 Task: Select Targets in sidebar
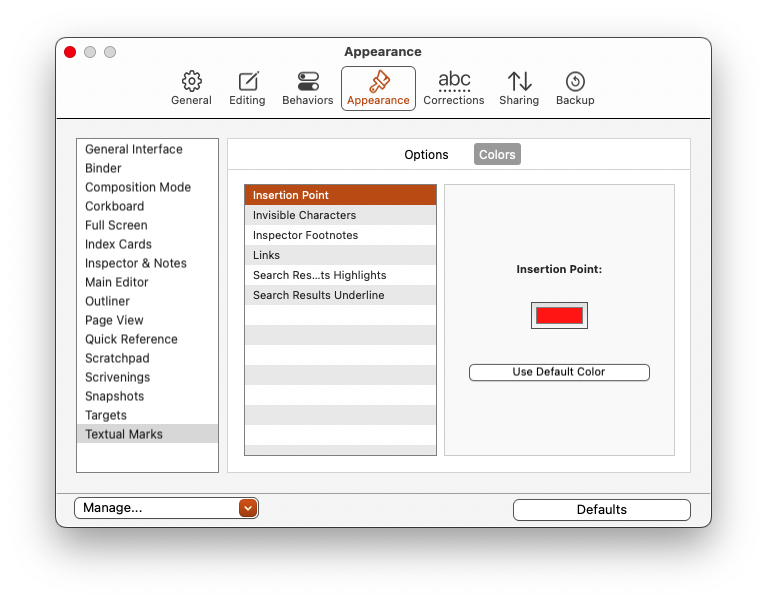[x=147, y=416]
